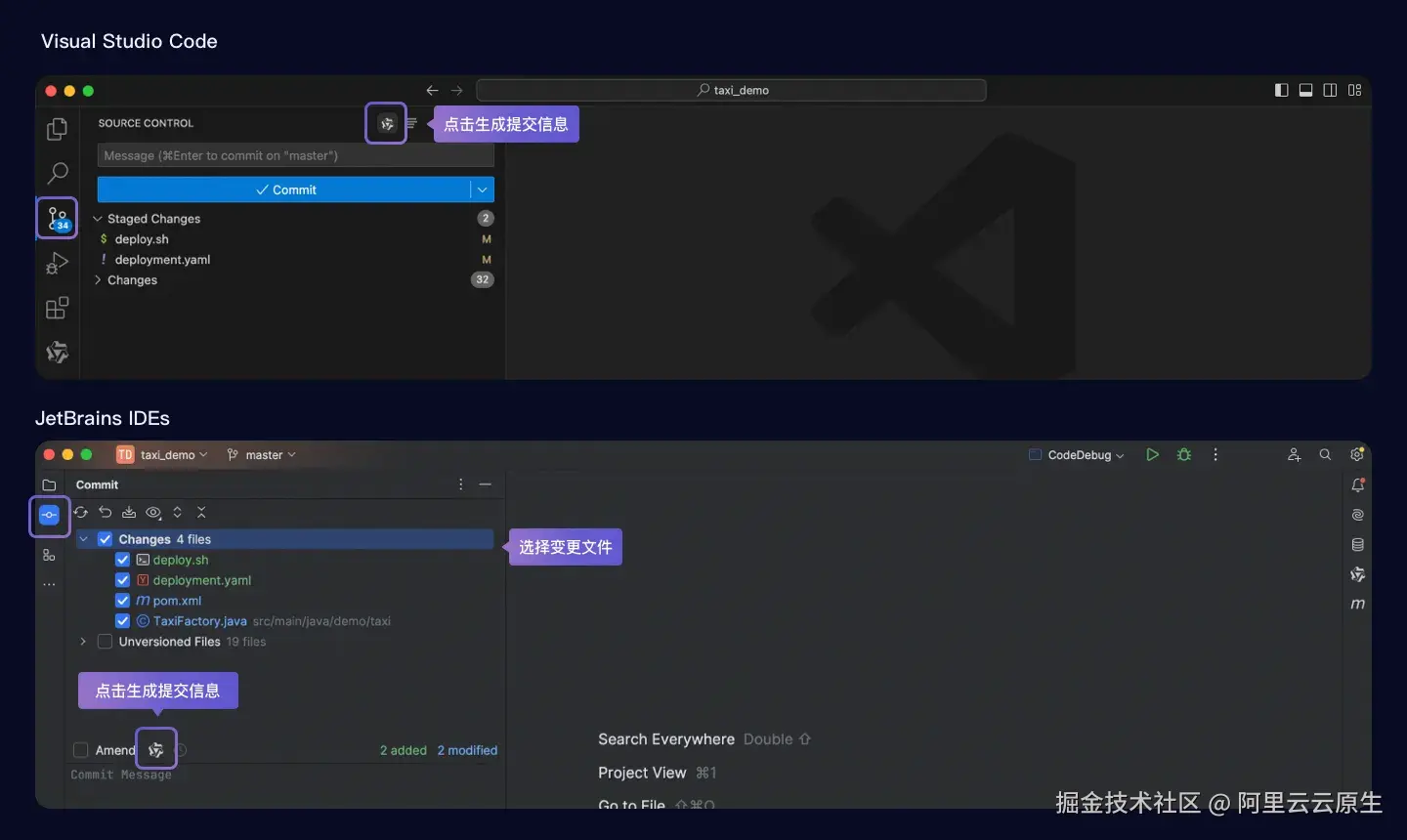
Task: Go forward with VS Code title bar arrow
Action: click(x=456, y=90)
